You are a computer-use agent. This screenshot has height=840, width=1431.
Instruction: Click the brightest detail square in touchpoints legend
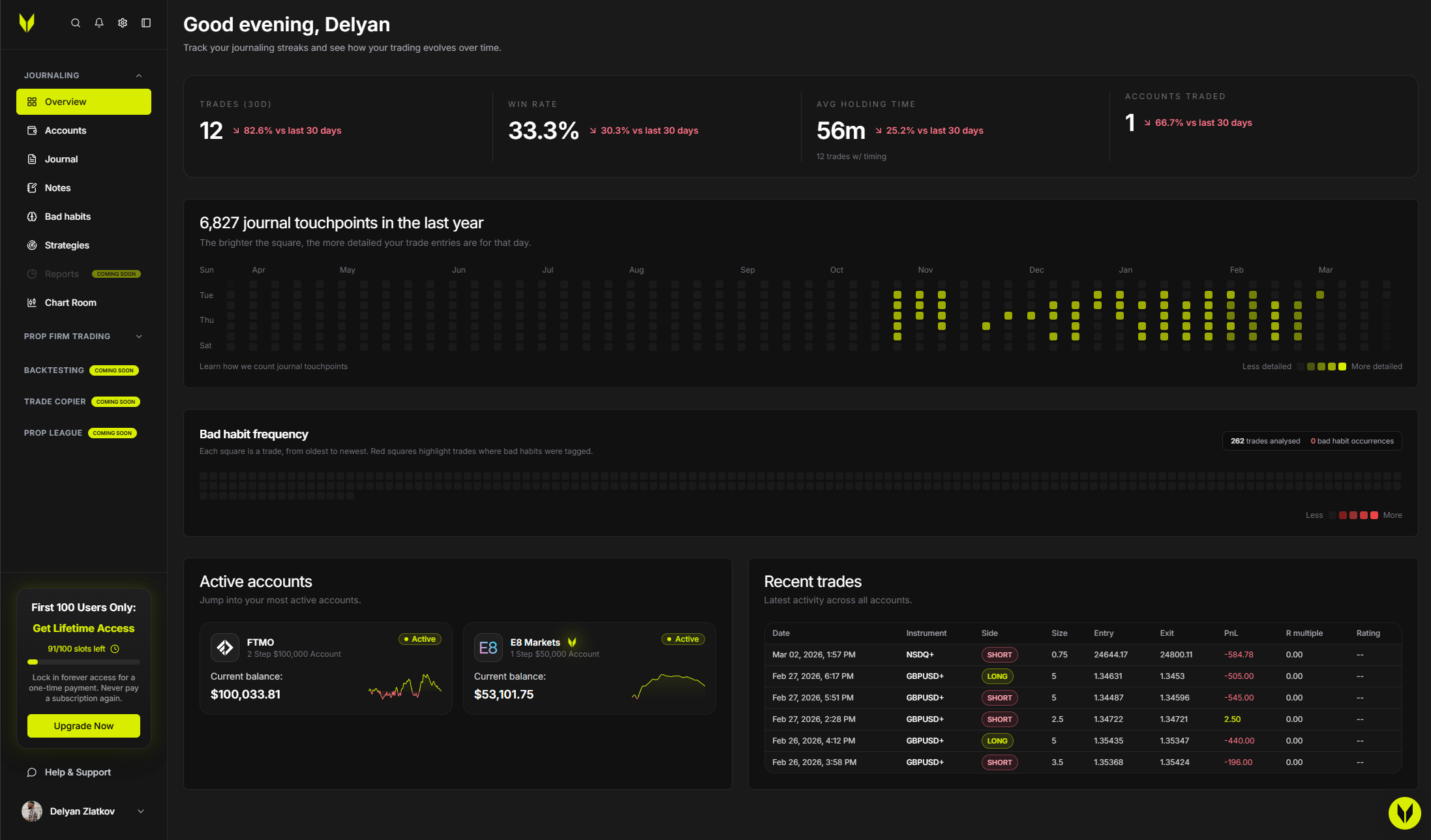pyautogui.click(x=1342, y=366)
